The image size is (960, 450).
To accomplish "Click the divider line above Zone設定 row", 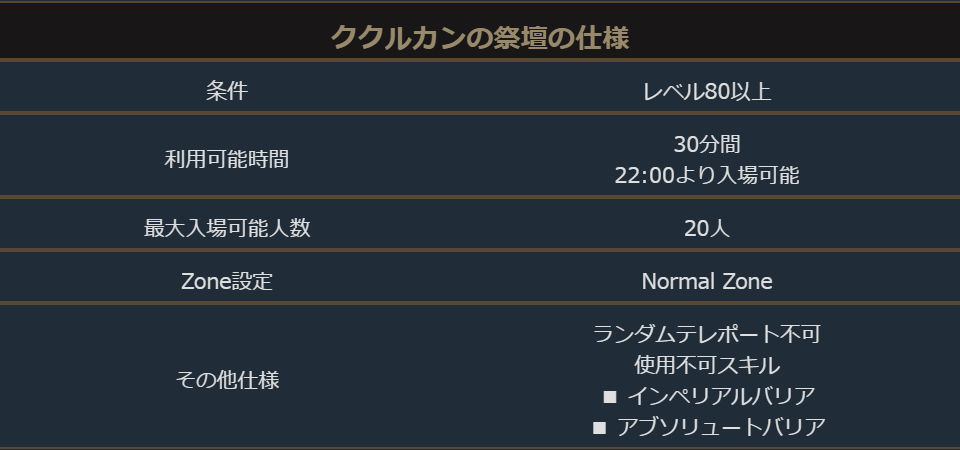I will [x=480, y=251].
